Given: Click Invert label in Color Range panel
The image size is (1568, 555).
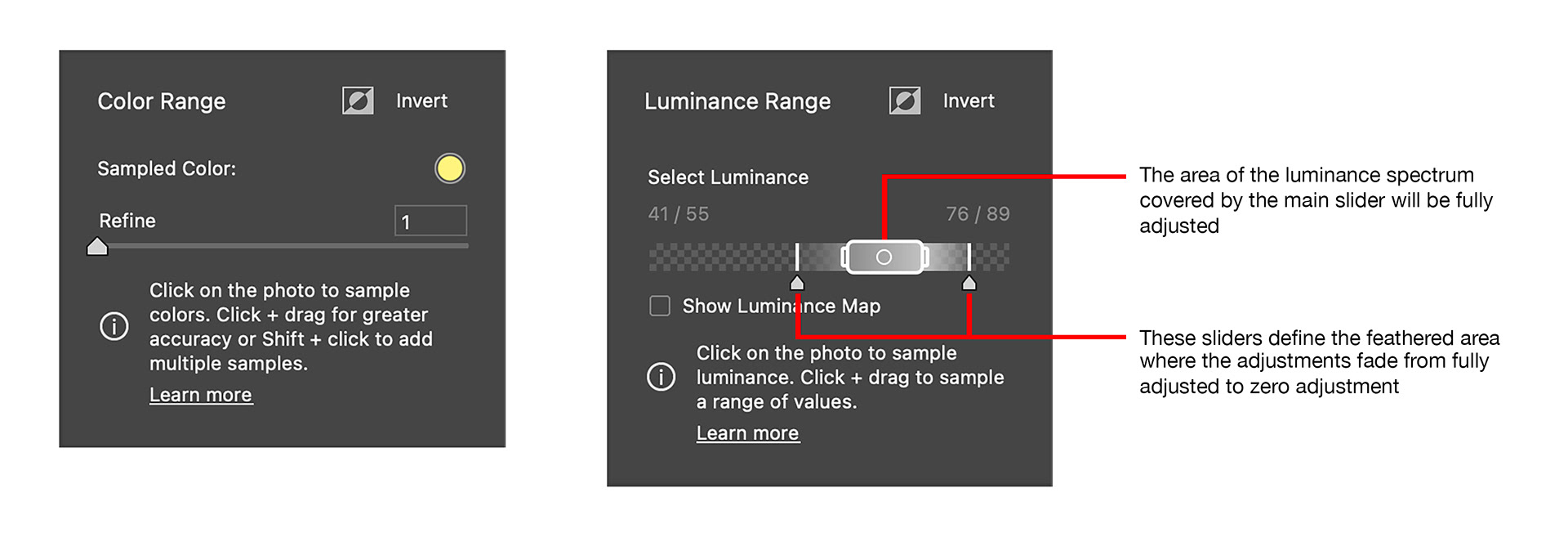Looking at the screenshot, I should (421, 101).
